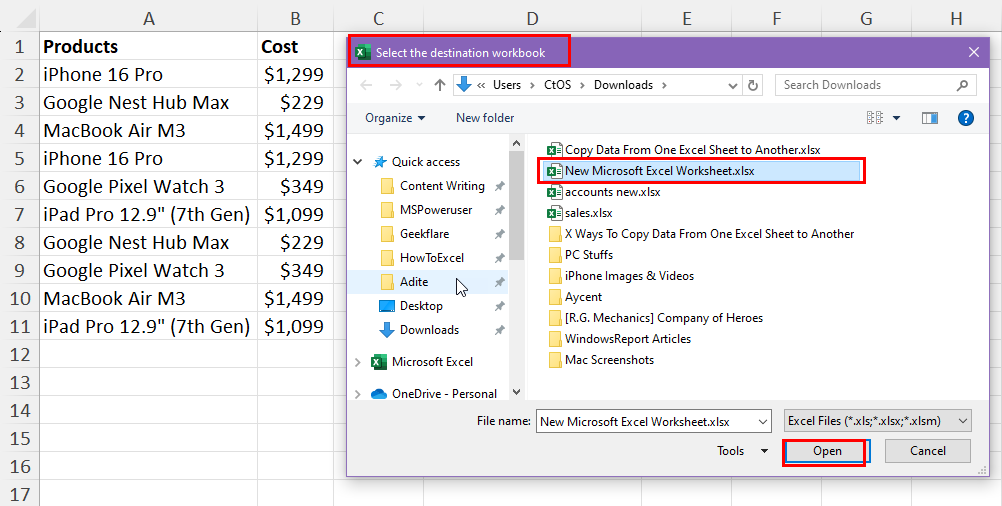Image resolution: width=1002 pixels, height=506 pixels.
Task: Collapse Quick access tree node
Action: 358,162
